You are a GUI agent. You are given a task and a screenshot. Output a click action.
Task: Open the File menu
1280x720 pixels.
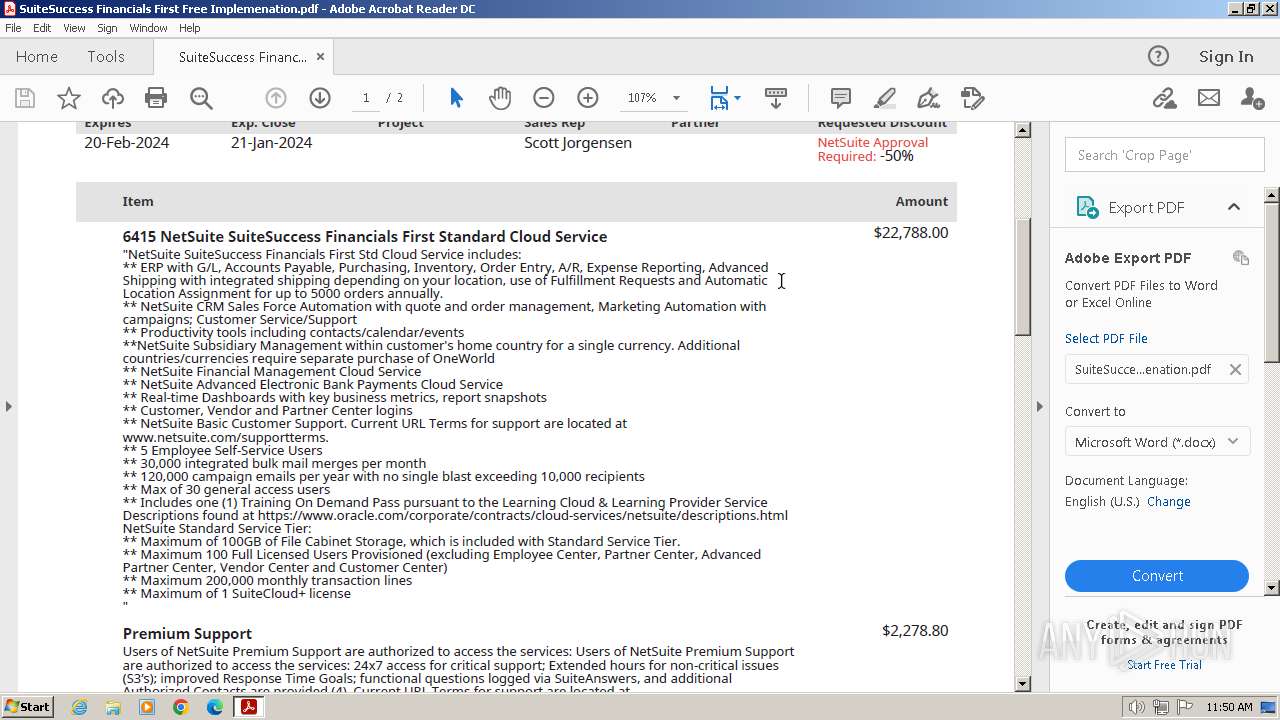tap(13, 28)
